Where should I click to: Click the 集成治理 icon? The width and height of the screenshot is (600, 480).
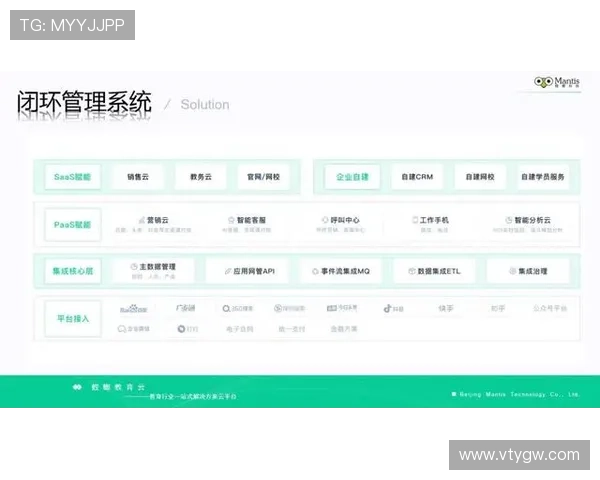pos(513,271)
